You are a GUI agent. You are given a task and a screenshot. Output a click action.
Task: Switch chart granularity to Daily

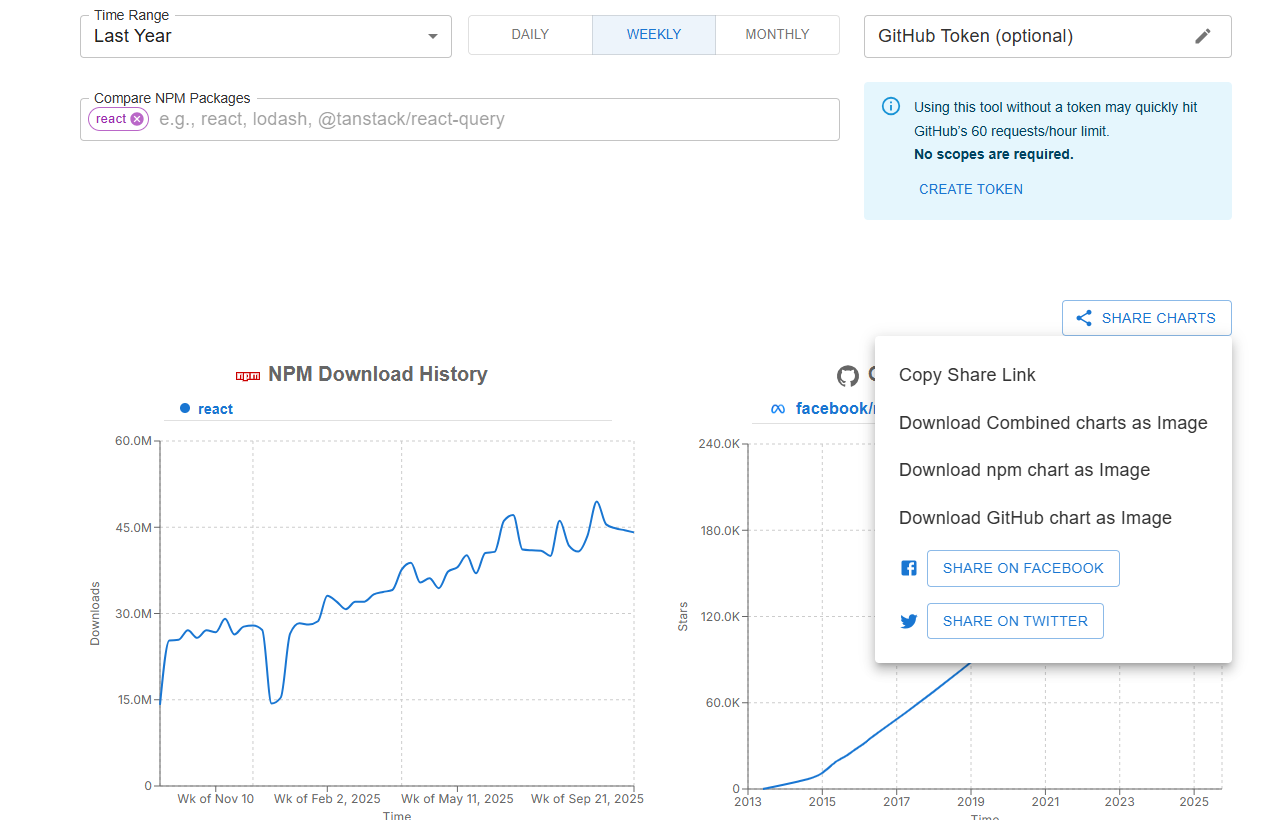coord(530,35)
